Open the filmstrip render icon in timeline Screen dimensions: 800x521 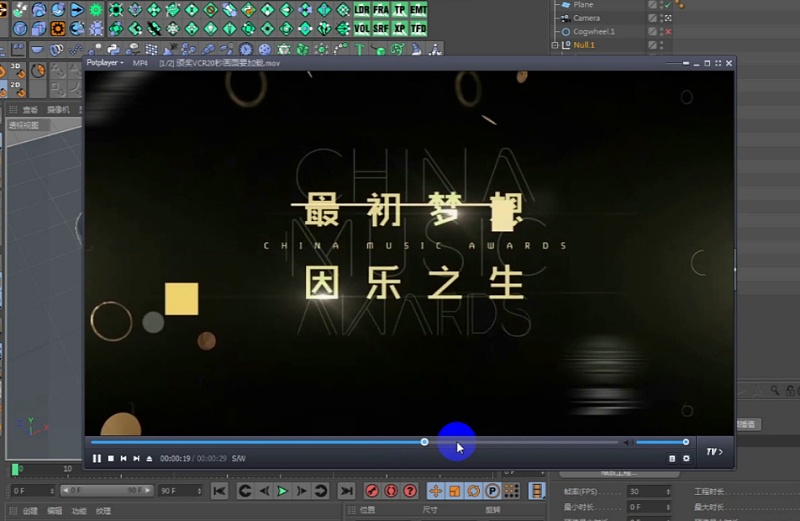coord(537,491)
